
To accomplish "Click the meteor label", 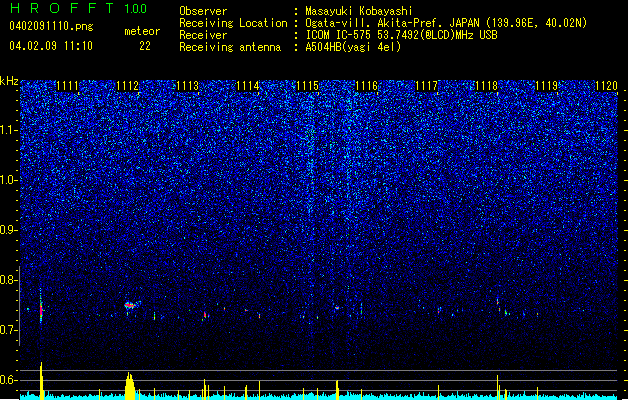I will point(142,31).
